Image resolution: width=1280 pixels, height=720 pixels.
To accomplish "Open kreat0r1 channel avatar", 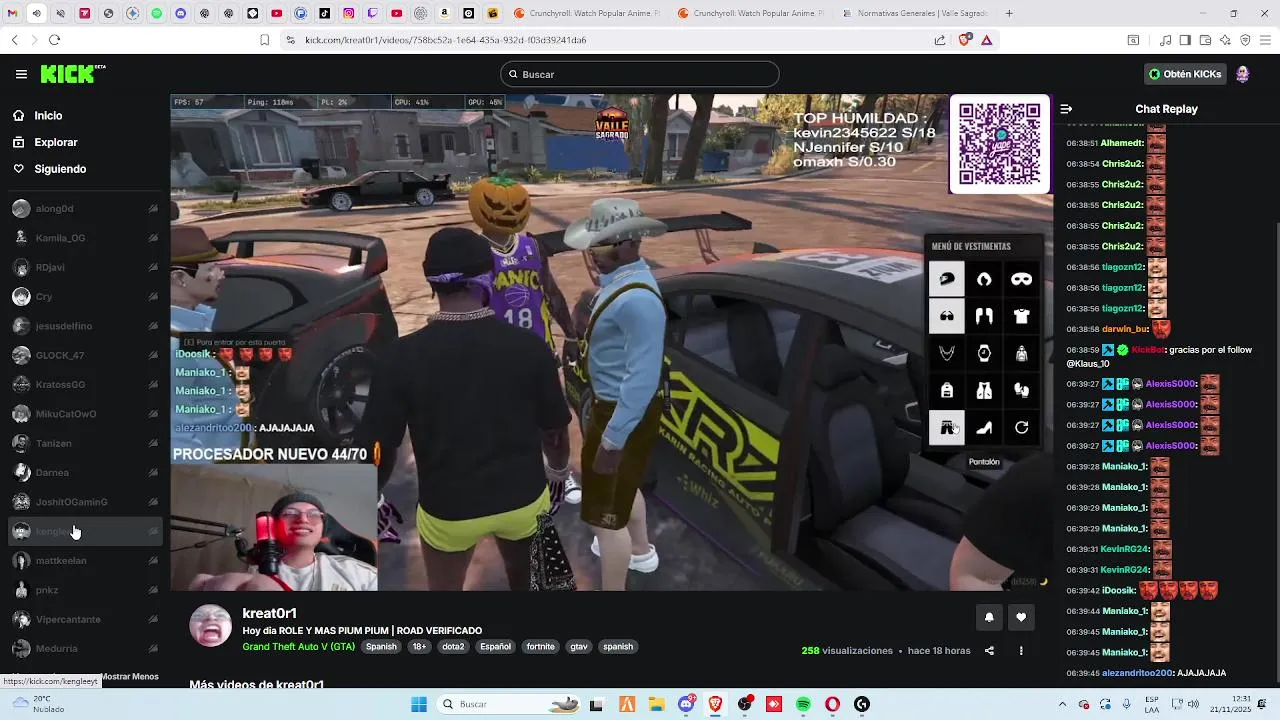I will 211,625.
